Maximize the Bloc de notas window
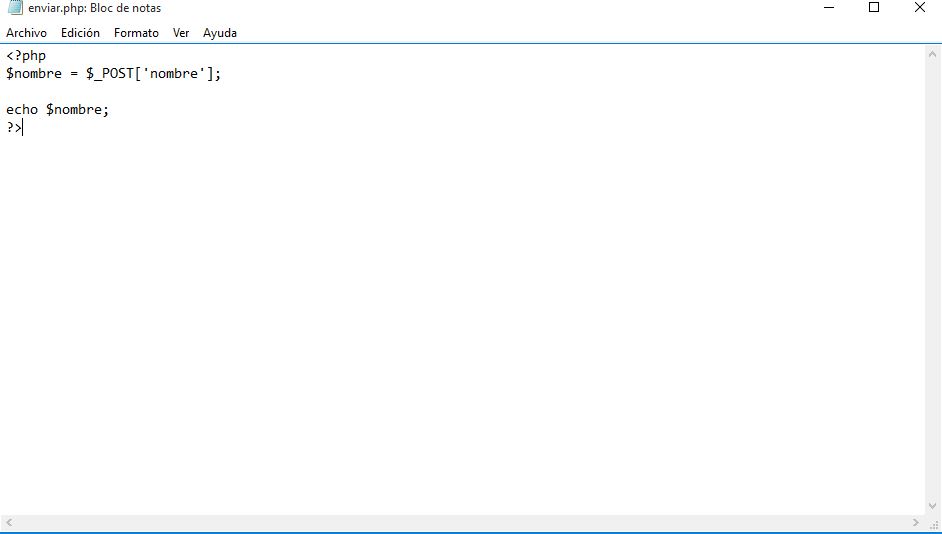Image resolution: width=942 pixels, height=534 pixels. (874, 8)
